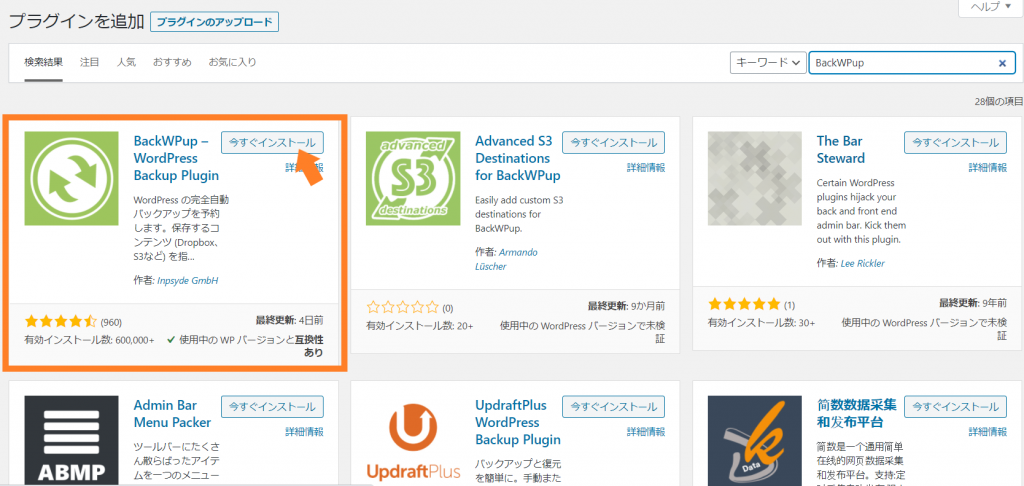This screenshot has width=1024, height=486.
Task: Open 詳細情報 for UpdraftPlus
Action: [646, 432]
